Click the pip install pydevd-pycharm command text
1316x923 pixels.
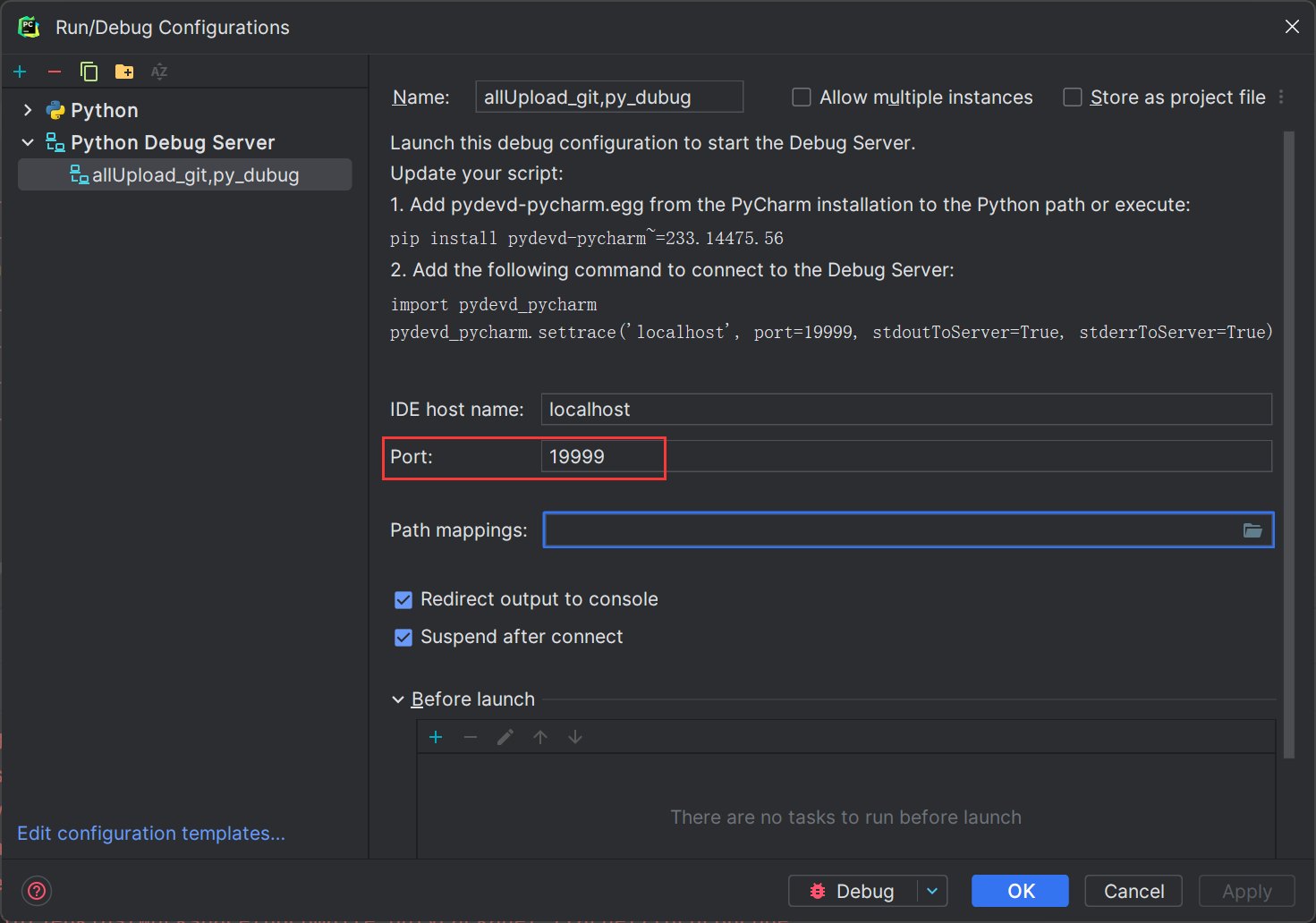[x=587, y=238]
